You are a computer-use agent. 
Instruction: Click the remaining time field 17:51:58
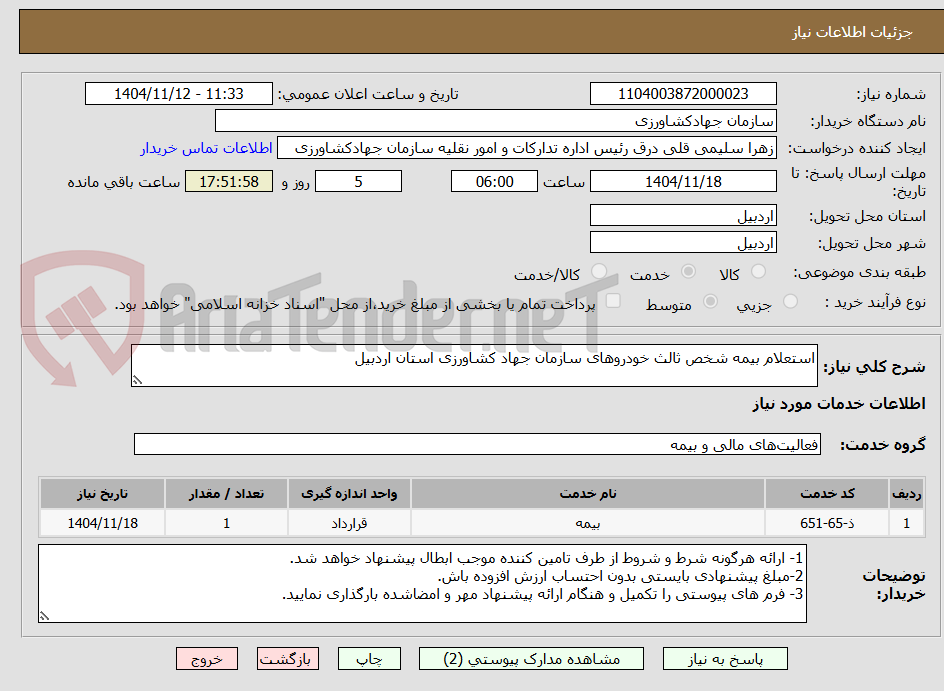(x=229, y=181)
